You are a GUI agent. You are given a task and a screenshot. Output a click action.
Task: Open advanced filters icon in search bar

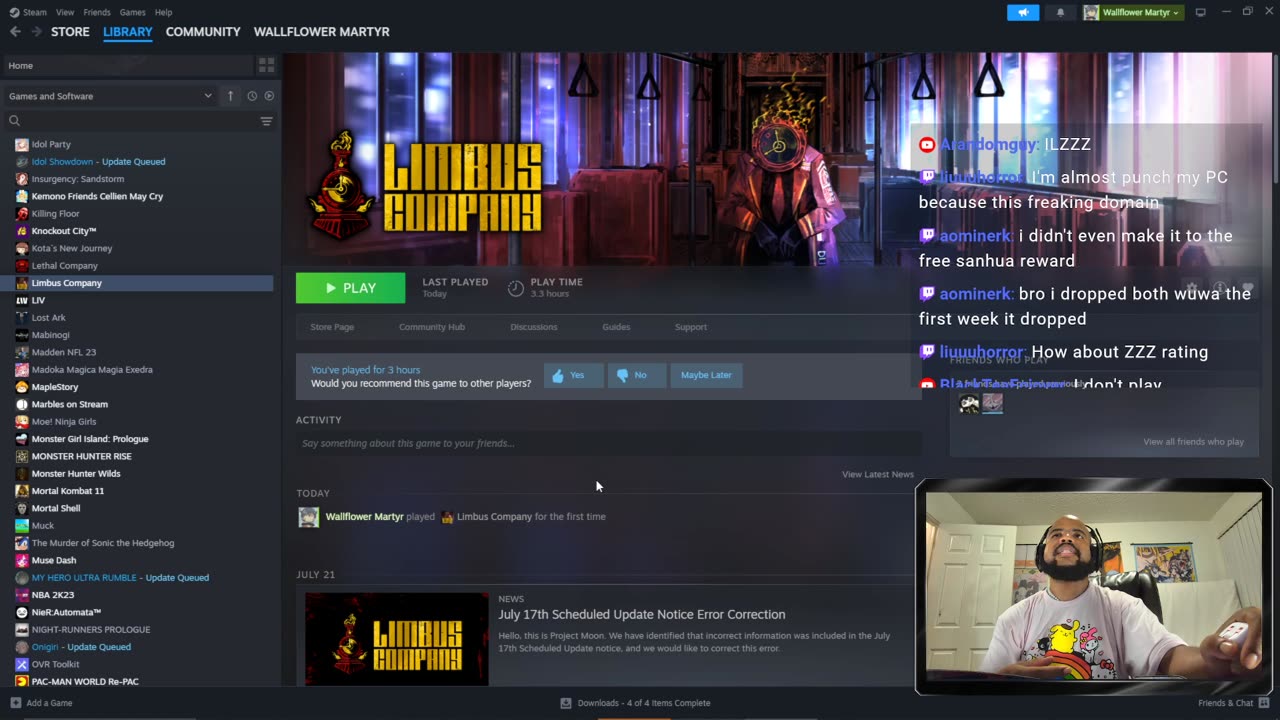(266, 121)
